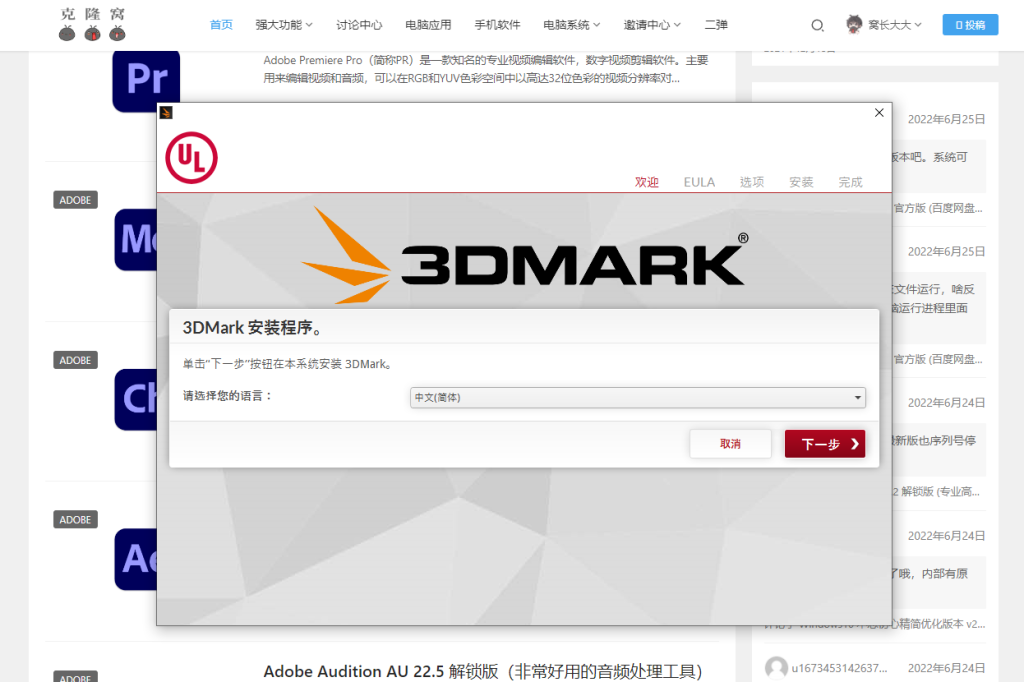1024x682 pixels.
Task: Open the Media Encoder thumbnail behind installer
Action: 136,239
